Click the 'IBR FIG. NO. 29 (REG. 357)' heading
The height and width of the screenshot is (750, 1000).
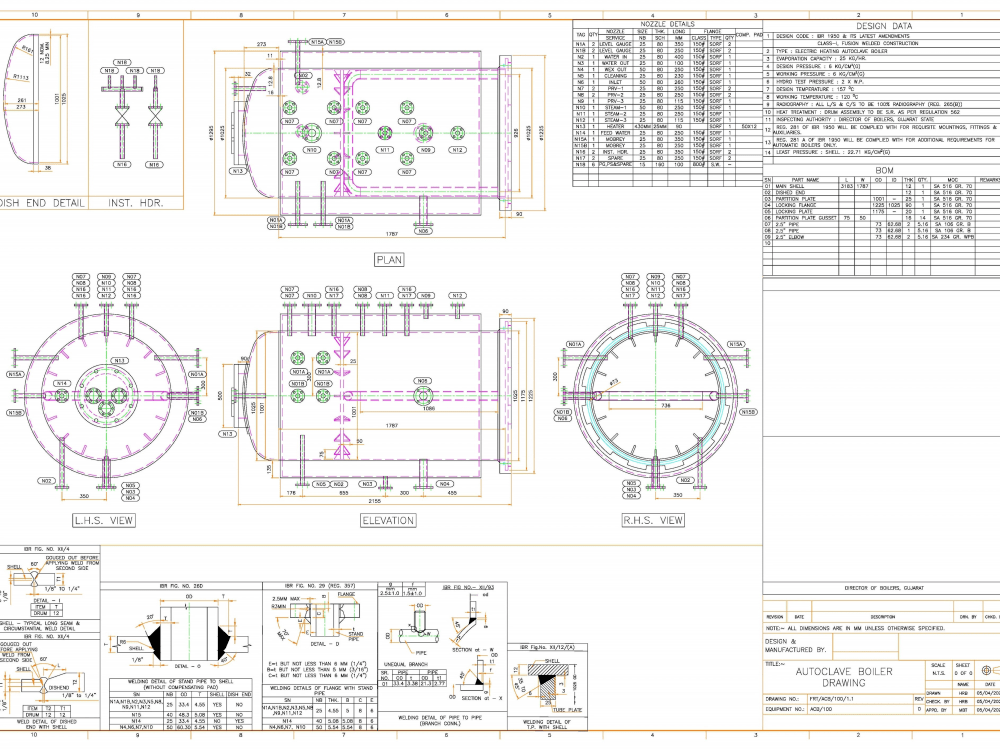point(320,585)
